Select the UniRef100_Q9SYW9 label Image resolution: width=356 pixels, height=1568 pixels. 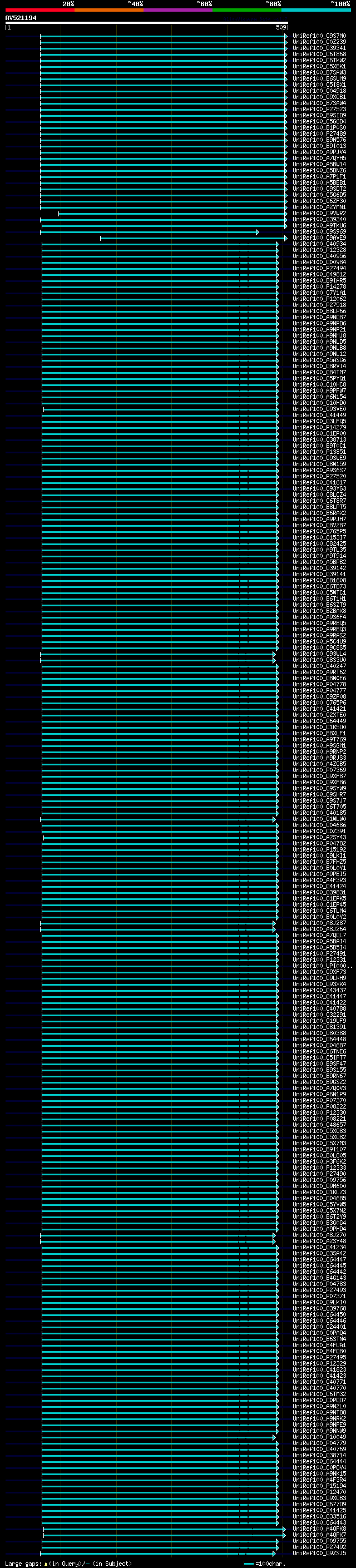coord(319,788)
